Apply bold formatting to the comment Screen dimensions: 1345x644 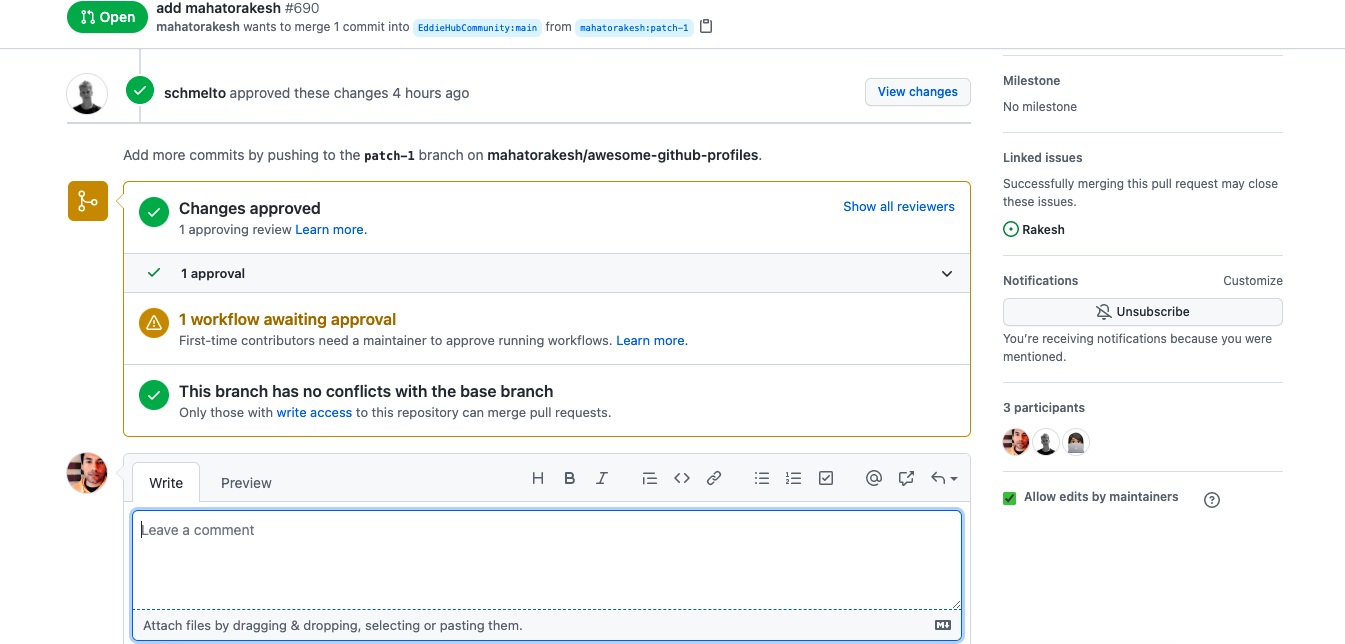(570, 479)
